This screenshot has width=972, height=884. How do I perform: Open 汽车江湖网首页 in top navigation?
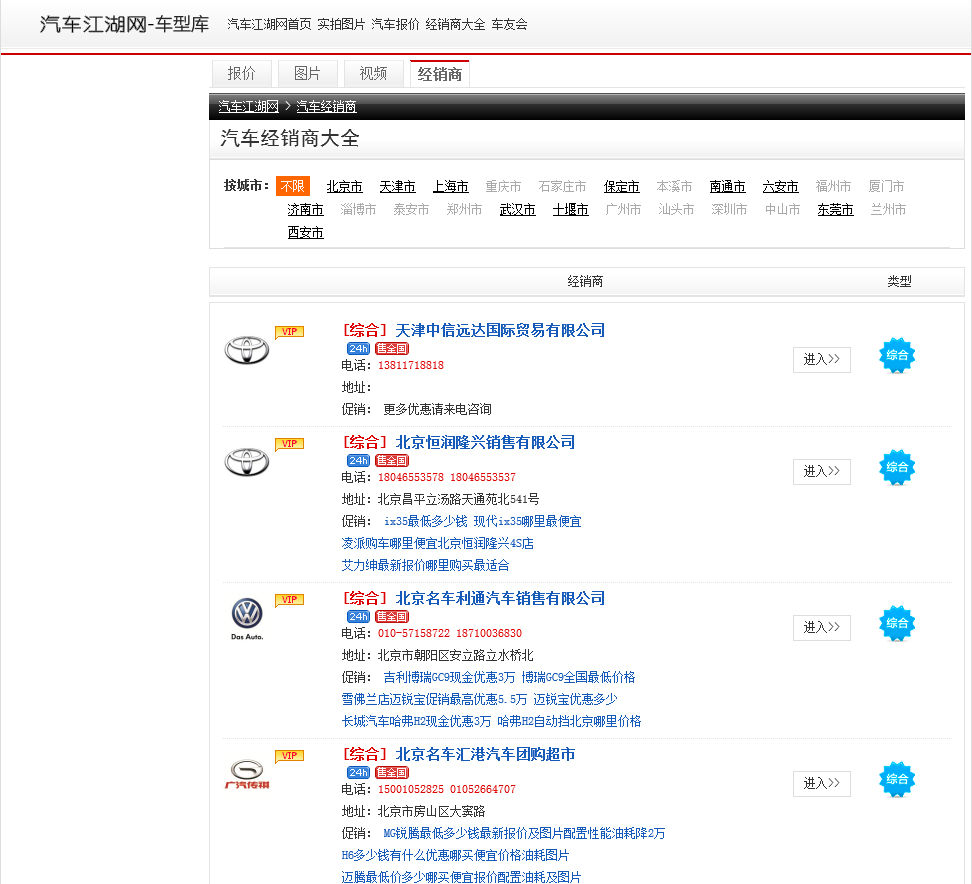[269, 24]
